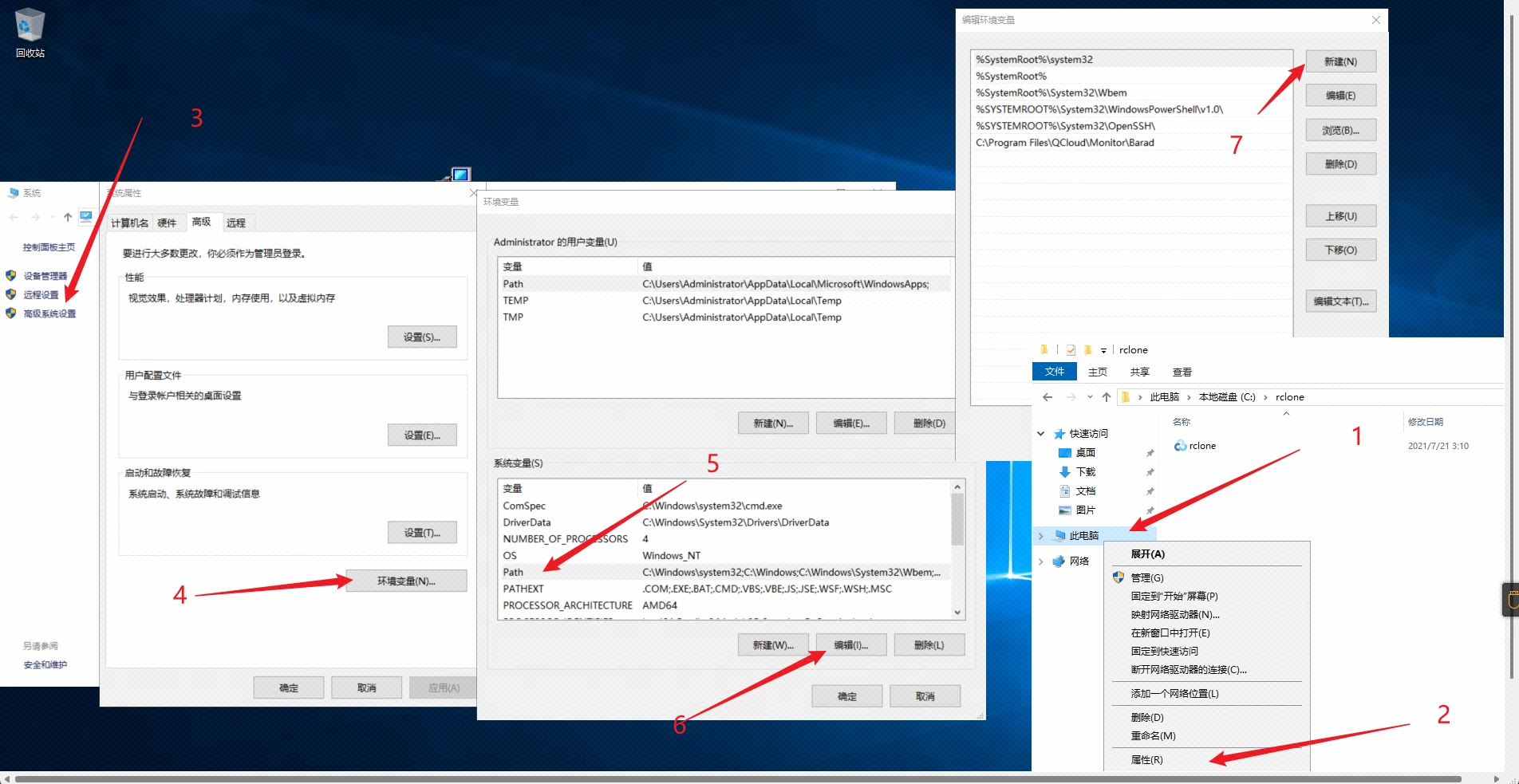
Task: Click chevron after 此电脑 in address bar
Action: click(x=1189, y=397)
